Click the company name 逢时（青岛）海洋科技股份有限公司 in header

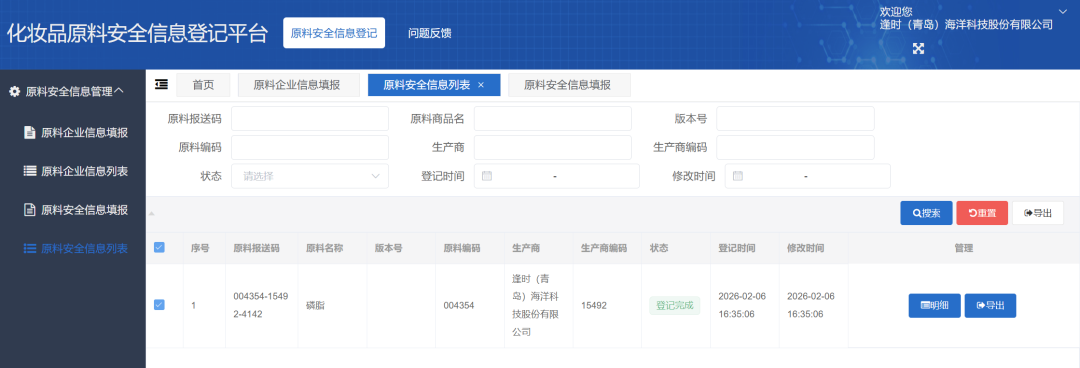pyautogui.click(x=966, y=24)
